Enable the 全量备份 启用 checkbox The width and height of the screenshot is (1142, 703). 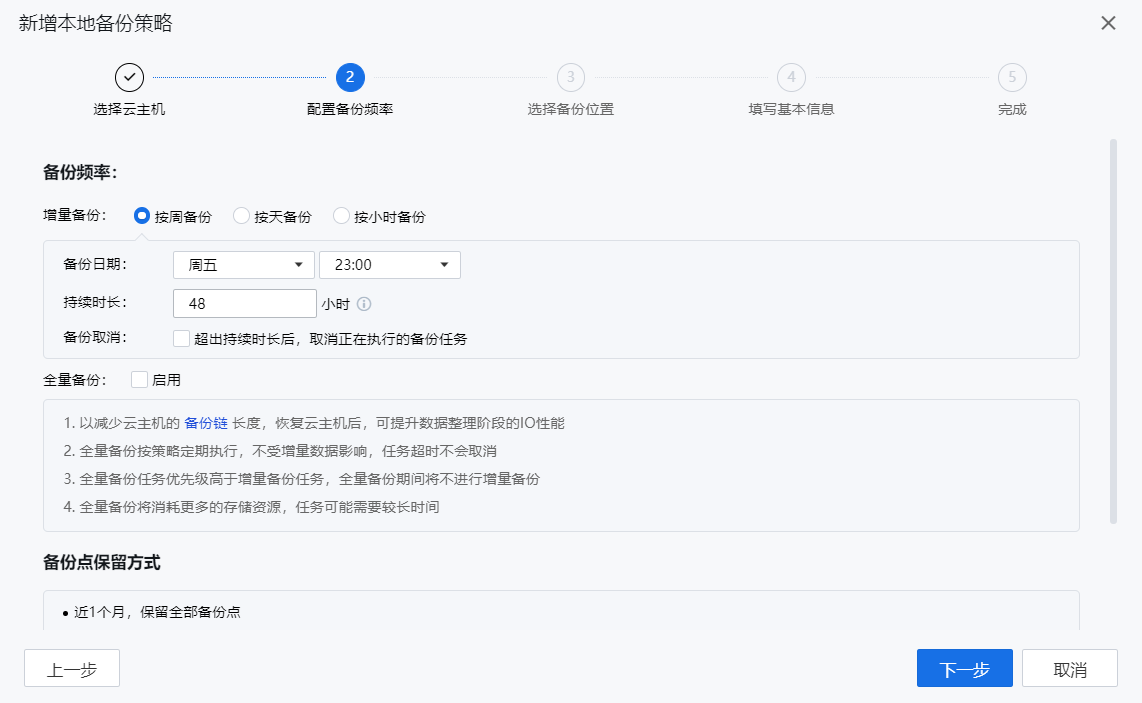(139, 379)
